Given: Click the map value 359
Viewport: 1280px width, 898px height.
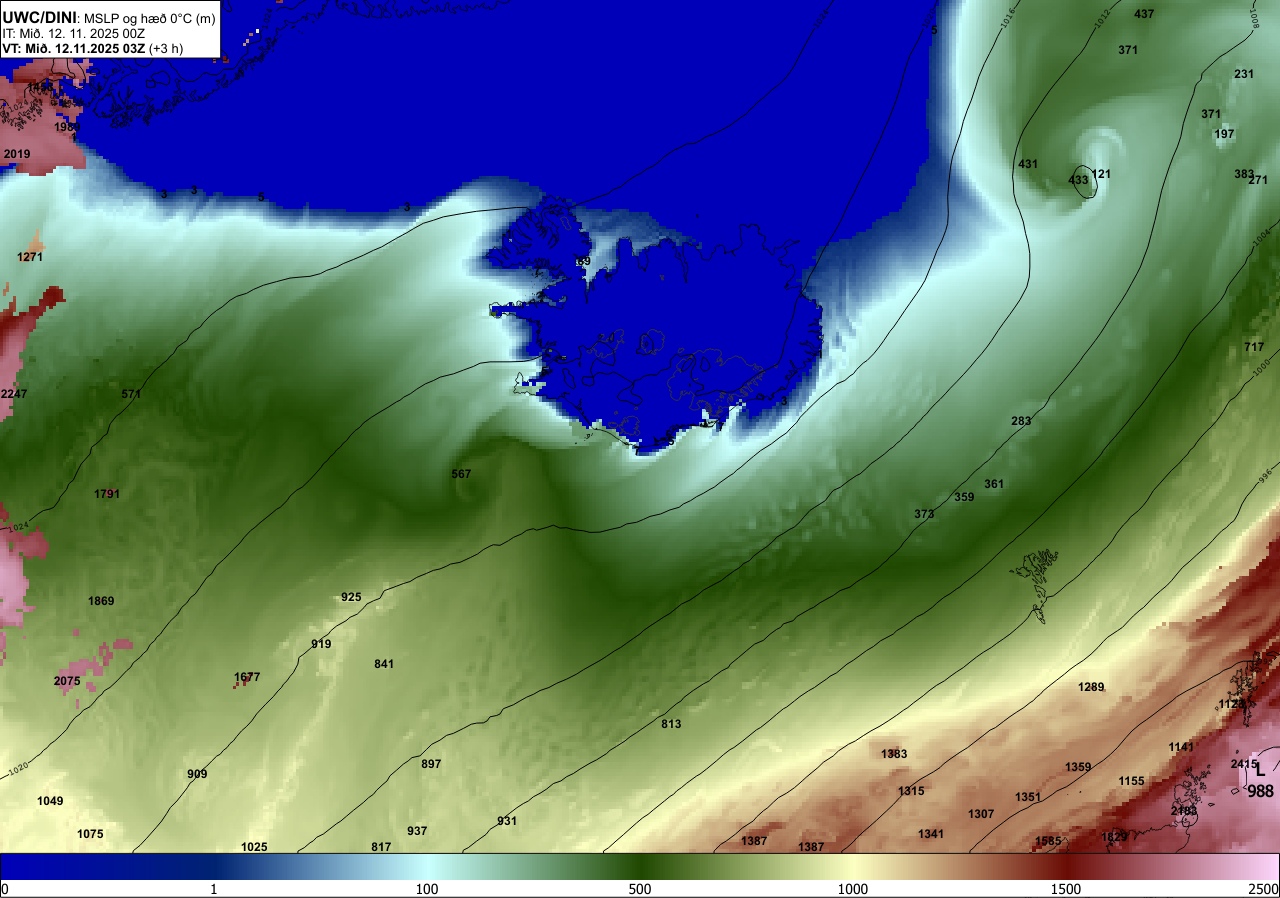Looking at the screenshot, I should 964,497.
